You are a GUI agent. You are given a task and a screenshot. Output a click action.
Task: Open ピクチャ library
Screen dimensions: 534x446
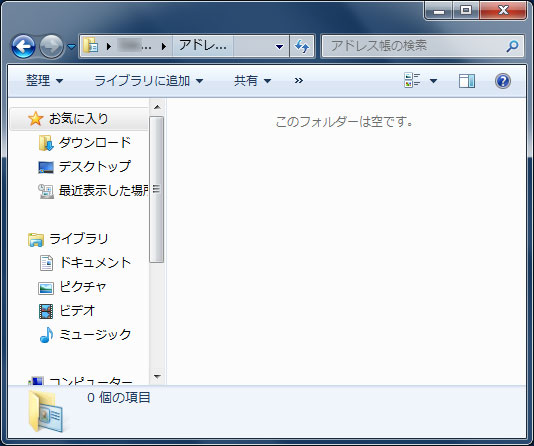click(83, 287)
